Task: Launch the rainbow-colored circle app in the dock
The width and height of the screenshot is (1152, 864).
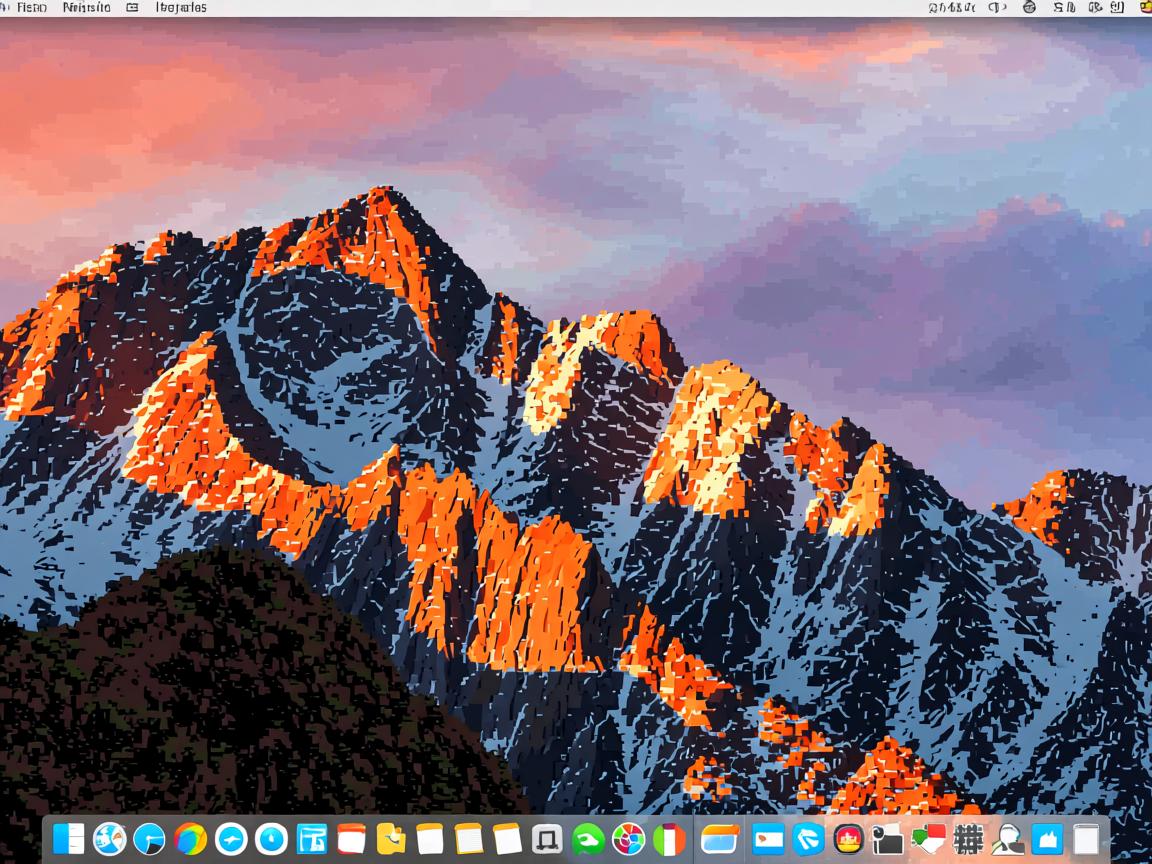Action: (190, 839)
